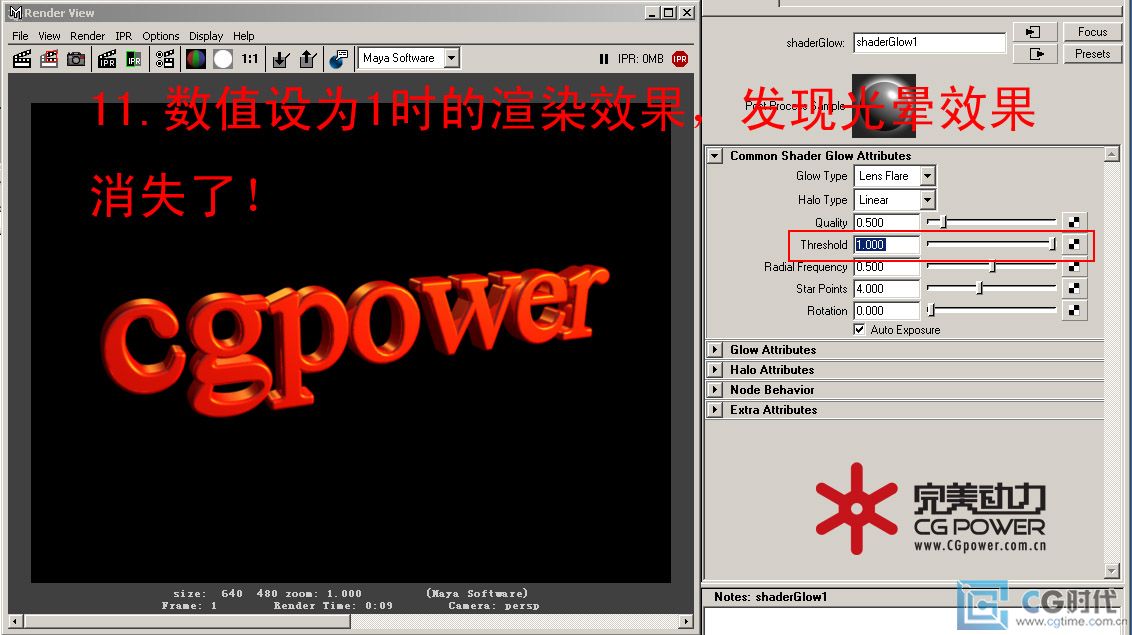Expand the Node Behavior section

click(715, 390)
